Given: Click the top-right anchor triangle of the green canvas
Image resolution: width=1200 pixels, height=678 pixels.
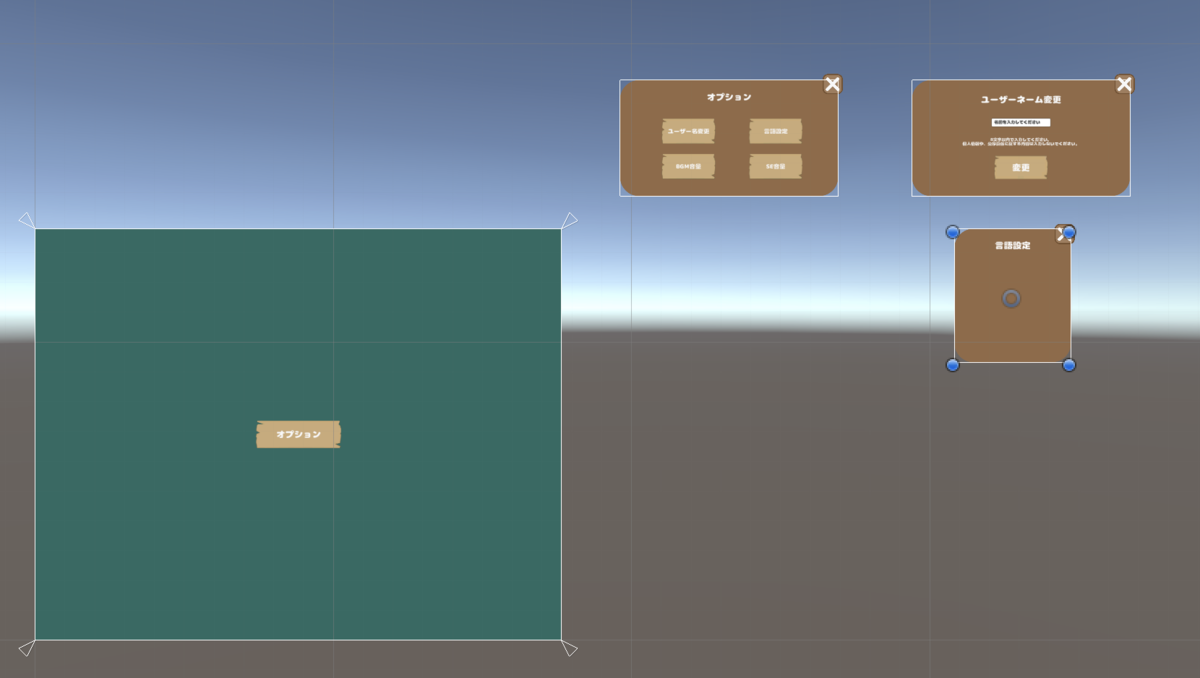Looking at the screenshot, I should tap(569, 219).
